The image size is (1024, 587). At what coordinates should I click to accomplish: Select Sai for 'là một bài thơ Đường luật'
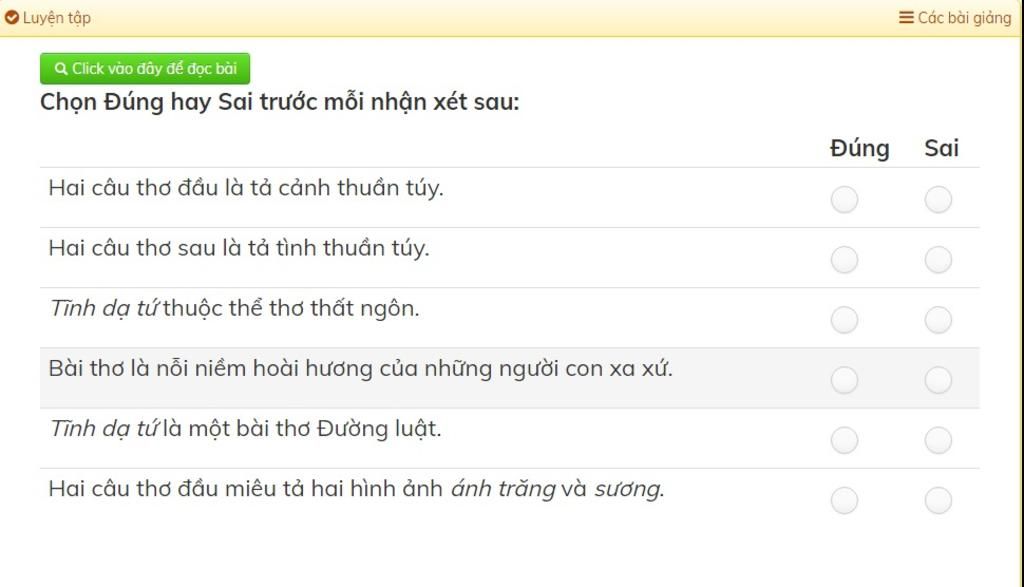[x=938, y=440]
